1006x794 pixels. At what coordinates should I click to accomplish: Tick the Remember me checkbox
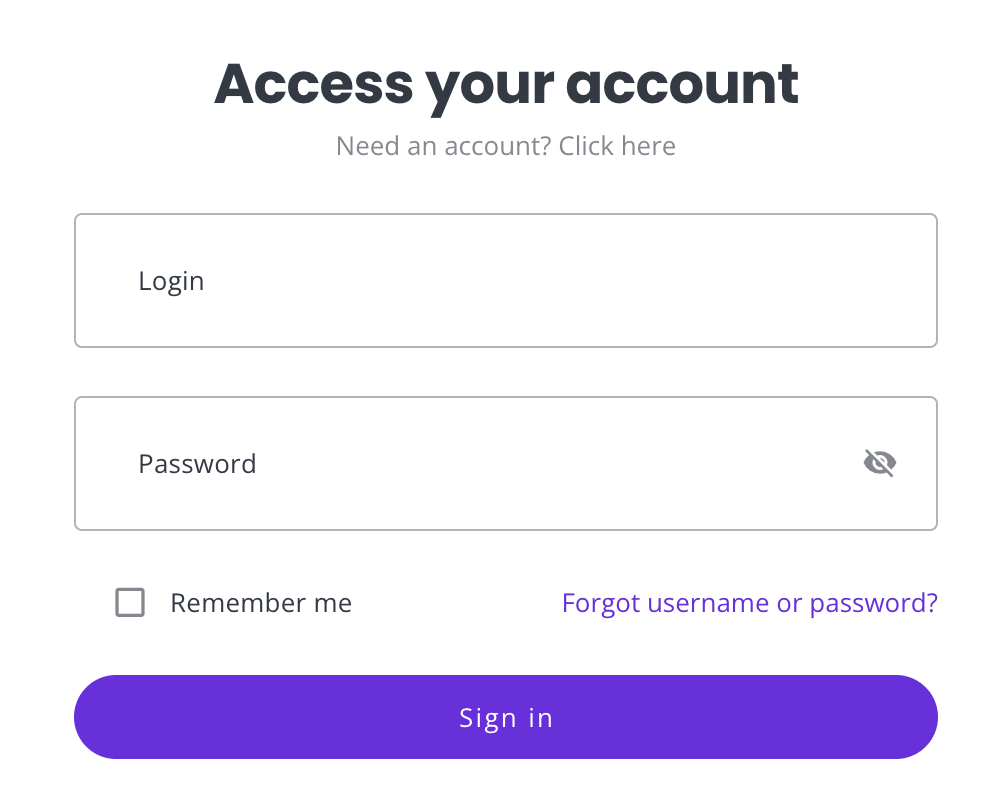[130, 602]
